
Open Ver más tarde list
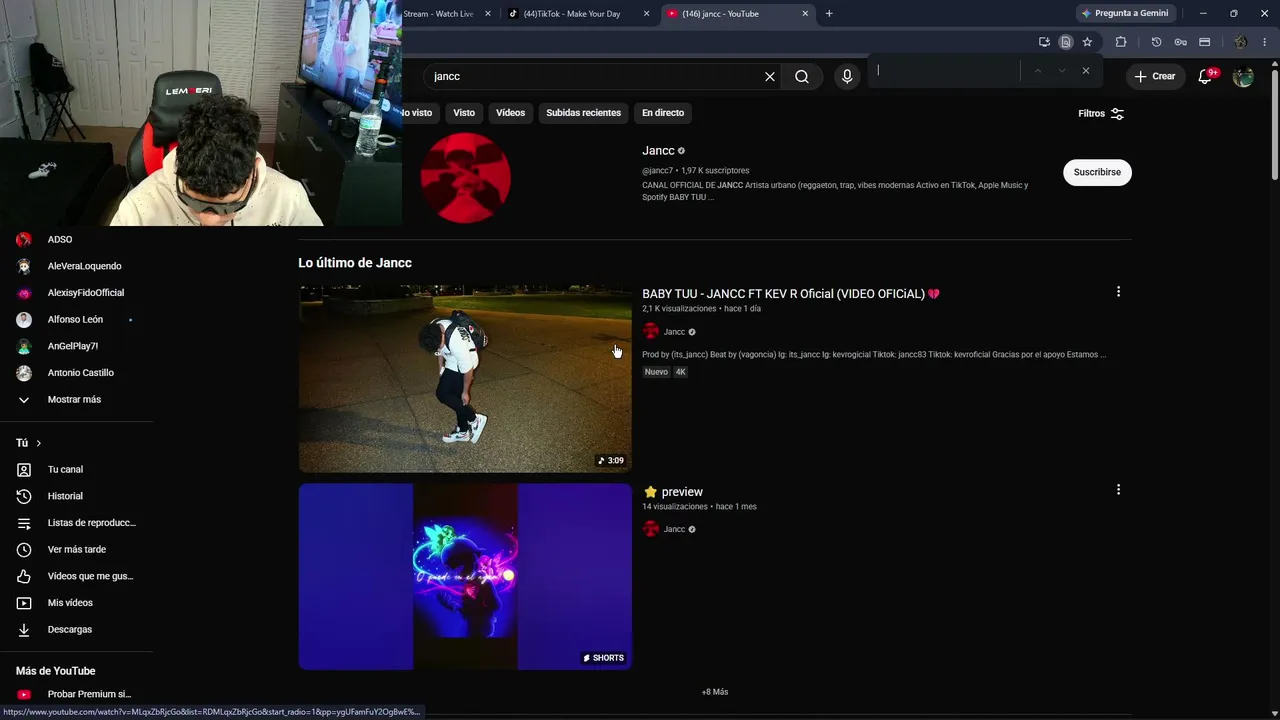coord(76,550)
